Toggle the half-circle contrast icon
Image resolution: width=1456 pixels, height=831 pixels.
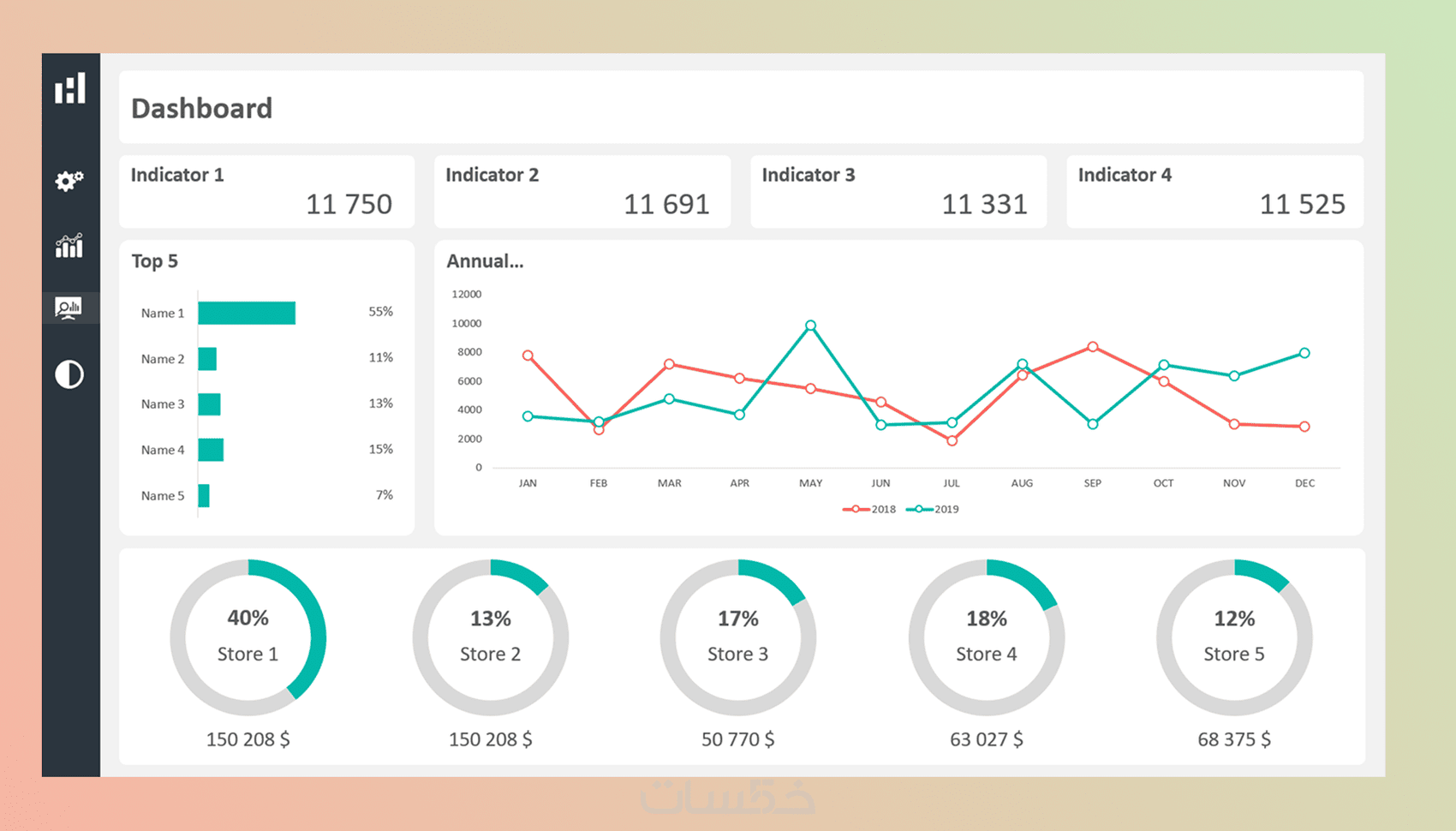click(69, 374)
